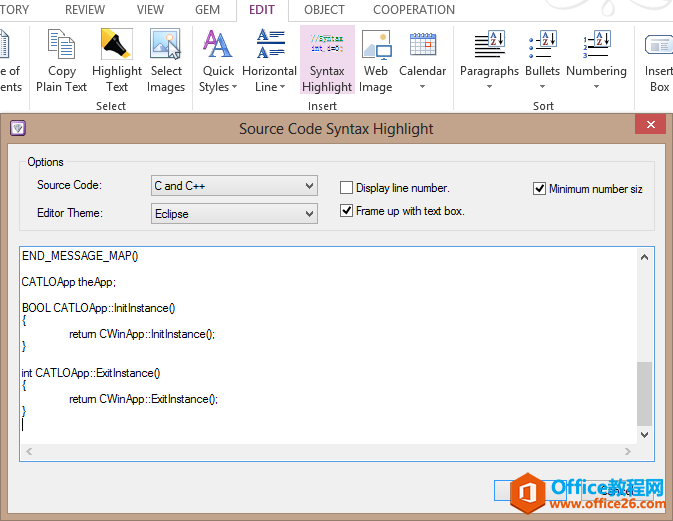Toggle Minimum number size checkbox
This screenshot has width=673, height=521.
tap(540, 188)
